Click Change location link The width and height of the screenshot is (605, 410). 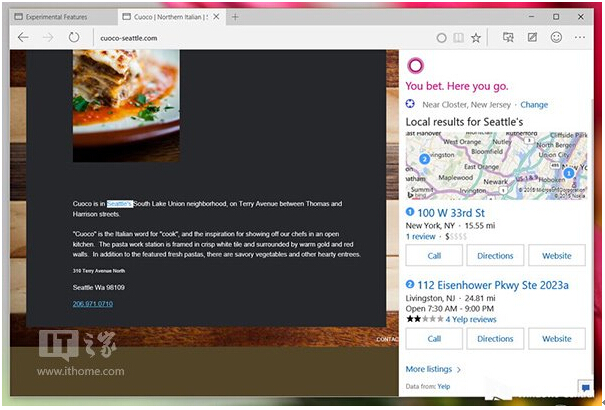click(x=534, y=105)
